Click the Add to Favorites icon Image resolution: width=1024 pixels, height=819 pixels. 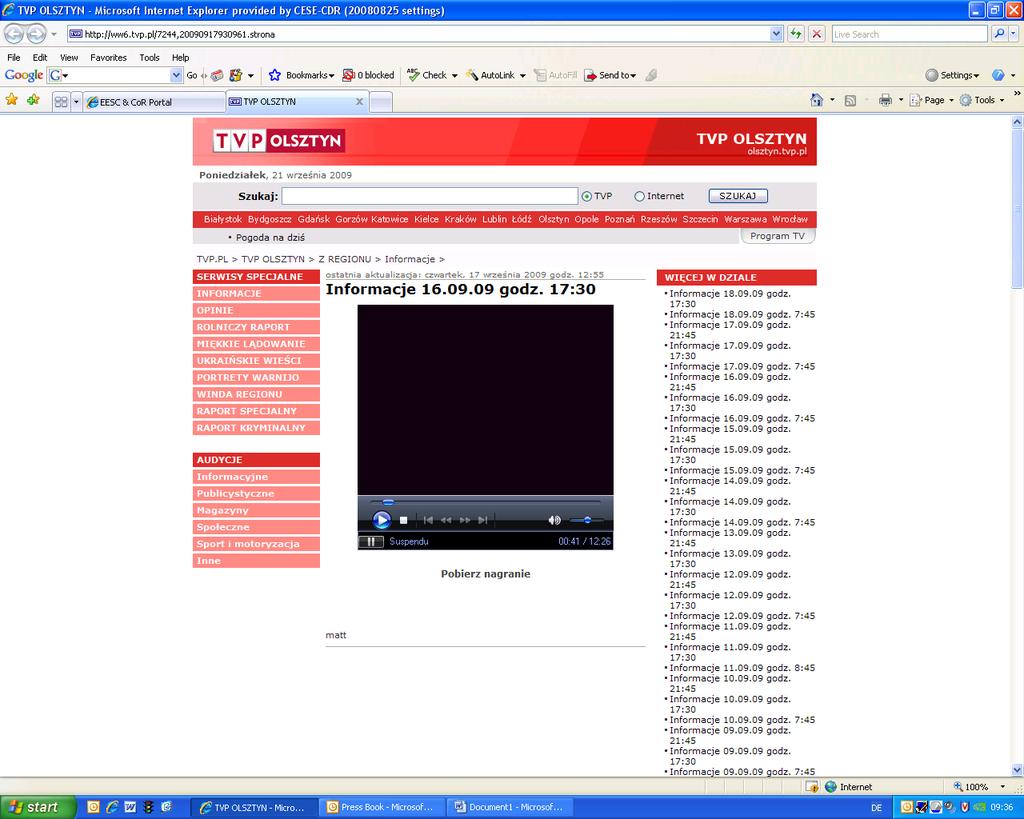click(33, 99)
